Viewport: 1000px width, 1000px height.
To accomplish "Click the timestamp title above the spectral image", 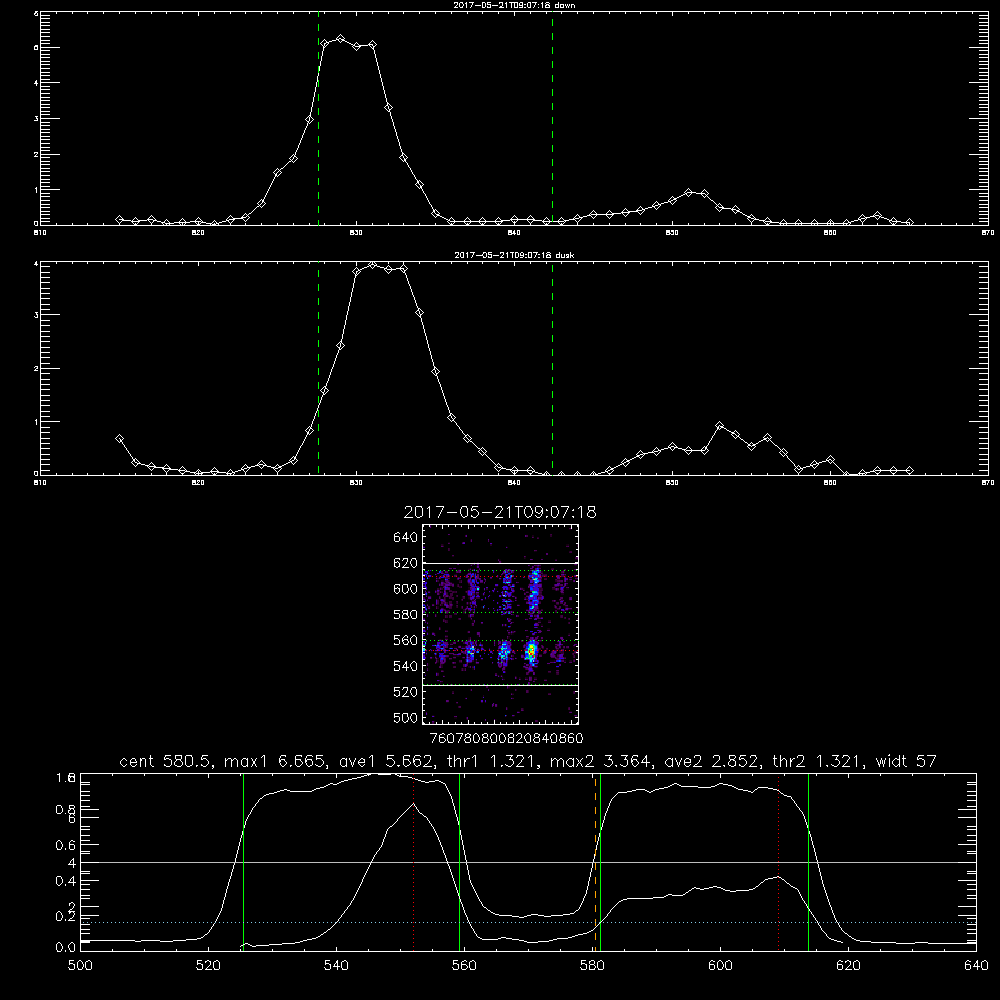I will point(500,512).
